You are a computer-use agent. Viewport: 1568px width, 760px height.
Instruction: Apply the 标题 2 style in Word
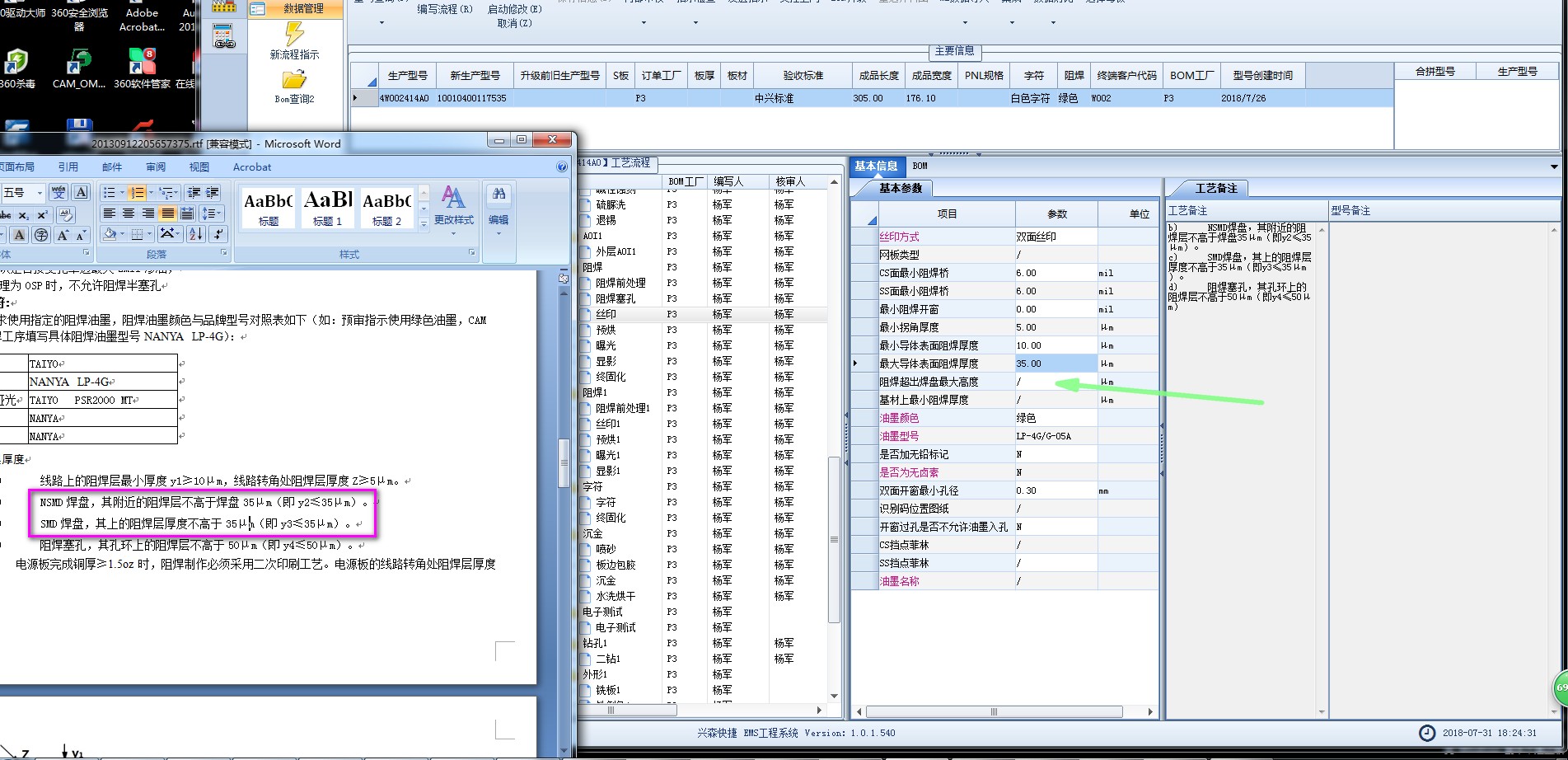[386, 207]
